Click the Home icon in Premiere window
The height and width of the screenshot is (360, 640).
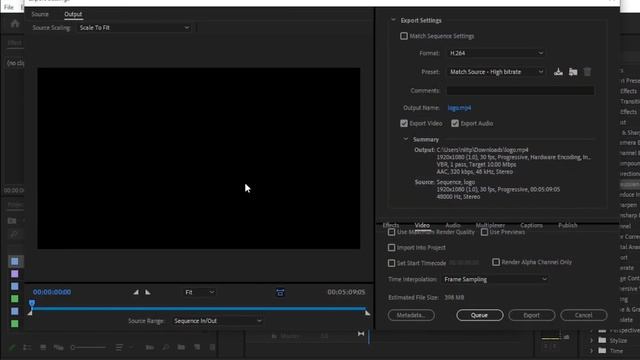click(x=15, y=24)
